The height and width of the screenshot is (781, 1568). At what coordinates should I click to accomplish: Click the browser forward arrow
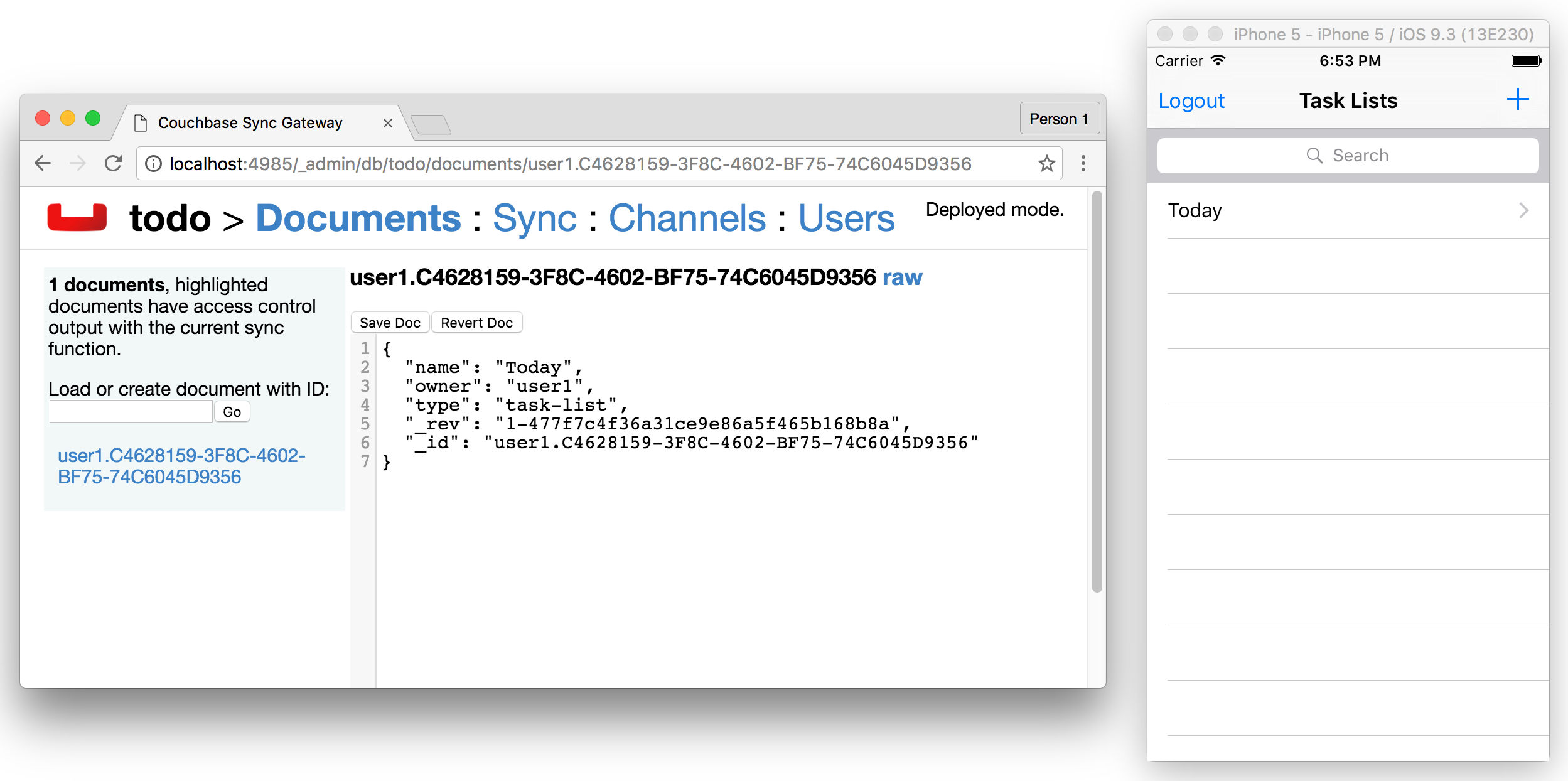pyautogui.click(x=78, y=164)
